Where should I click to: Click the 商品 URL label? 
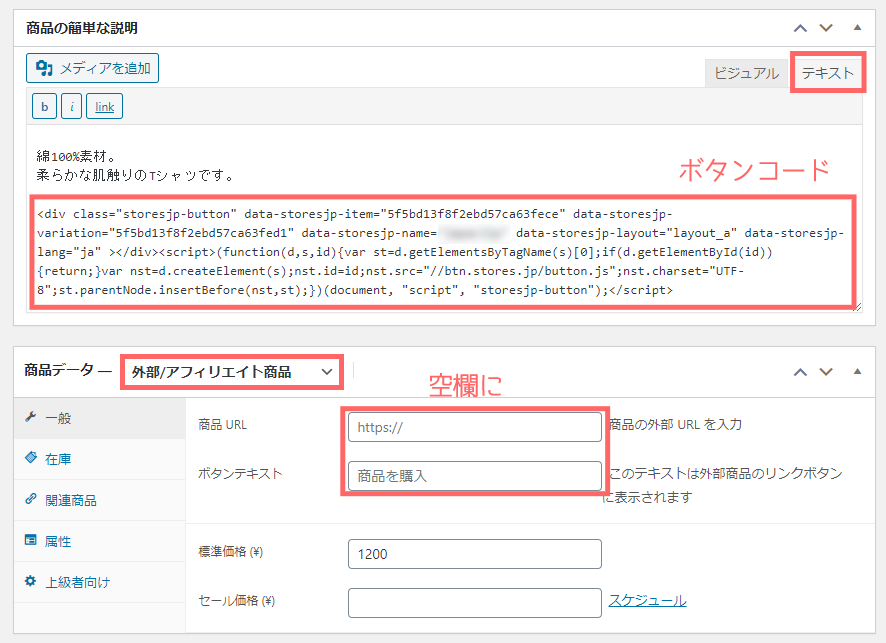223,425
